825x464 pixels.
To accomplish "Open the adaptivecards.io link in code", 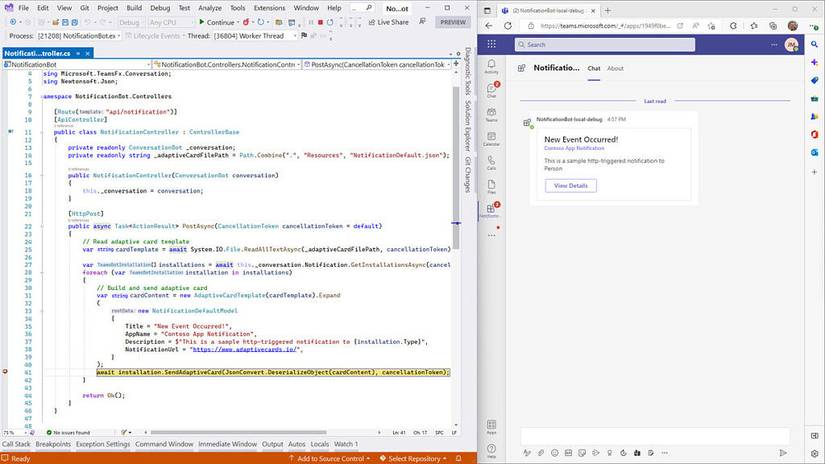I will click(x=245, y=349).
